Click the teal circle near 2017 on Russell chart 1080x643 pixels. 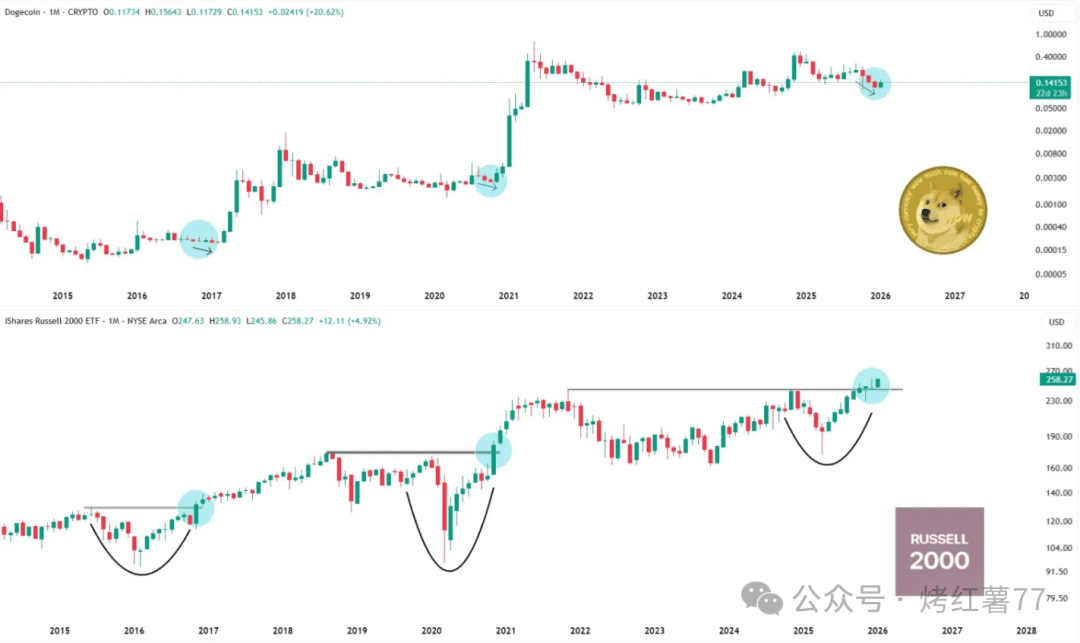[x=196, y=508]
